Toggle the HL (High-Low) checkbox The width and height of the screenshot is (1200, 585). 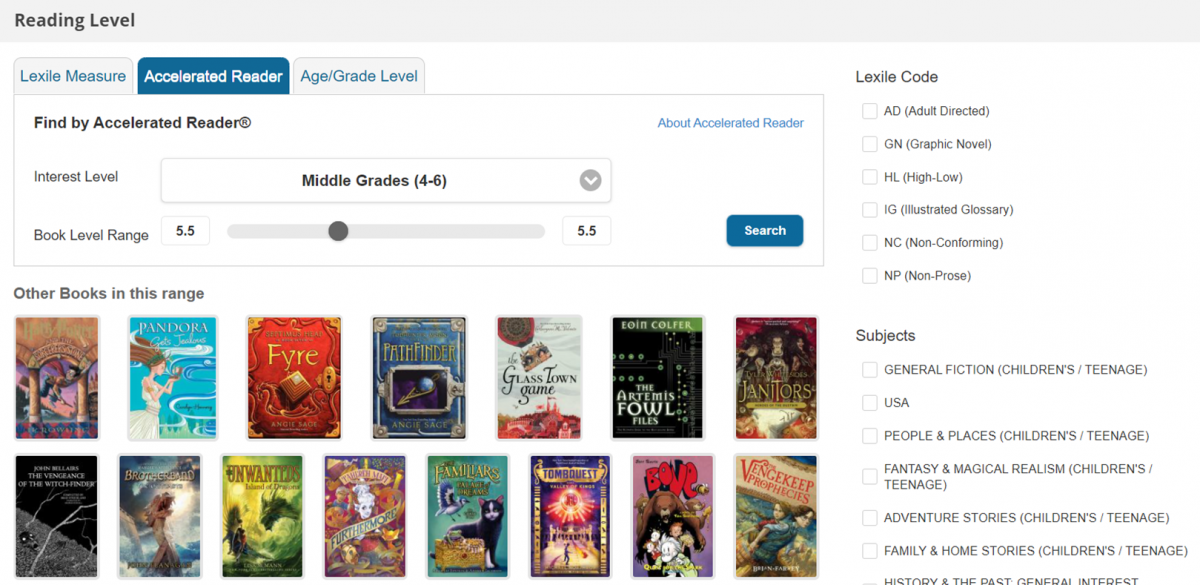coord(870,177)
